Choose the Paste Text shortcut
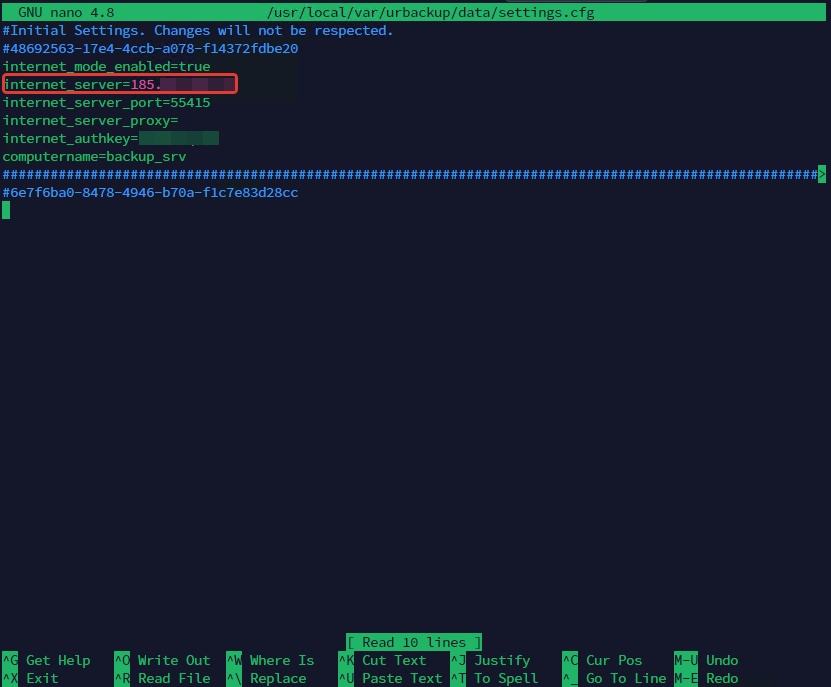This screenshot has width=831, height=687. click(401, 678)
